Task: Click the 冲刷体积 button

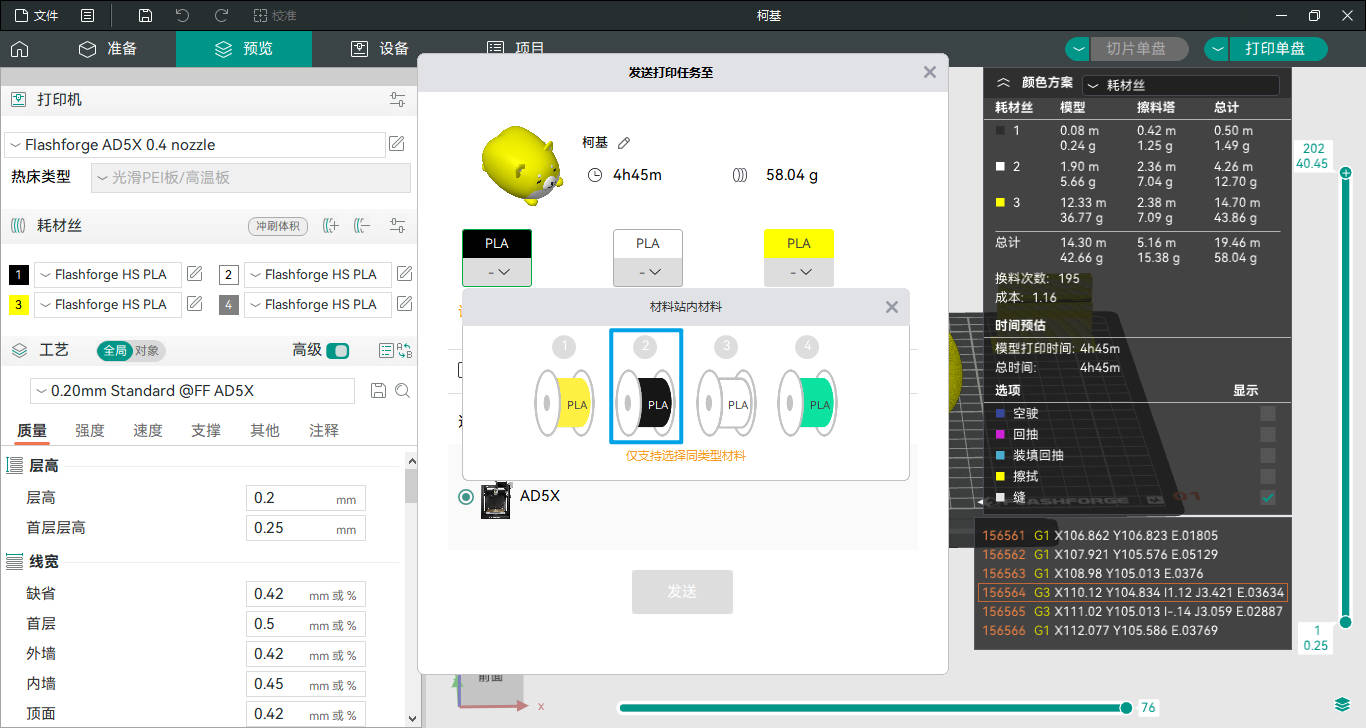Action: (x=278, y=226)
